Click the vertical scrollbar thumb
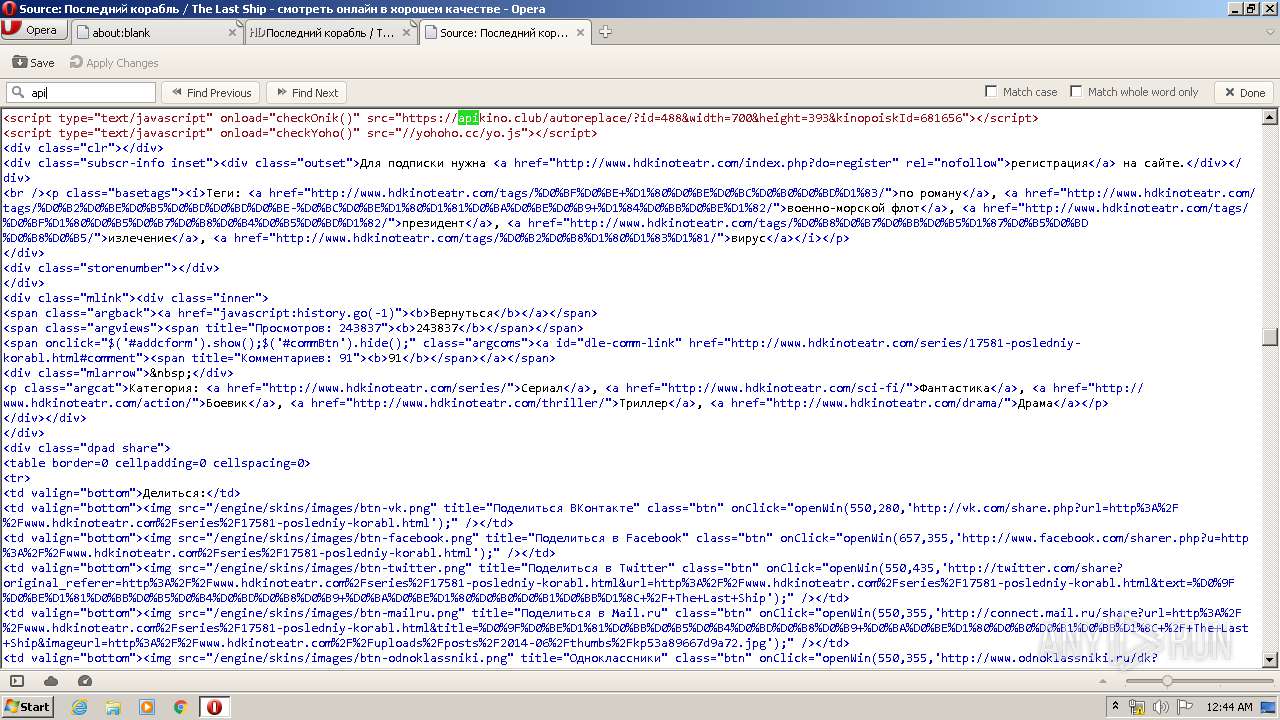The width and height of the screenshot is (1280, 720). (x=1270, y=337)
